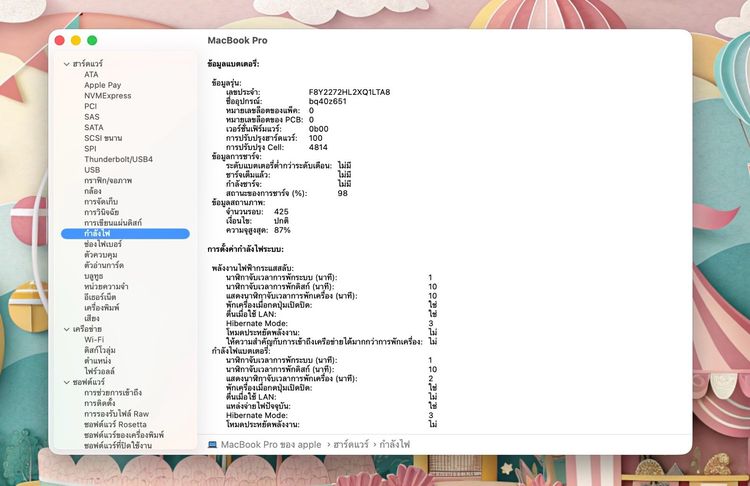The width and height of the screenshot is (750, 486).
Task: Click charge state value 98
Action: [x=342, y=193]
